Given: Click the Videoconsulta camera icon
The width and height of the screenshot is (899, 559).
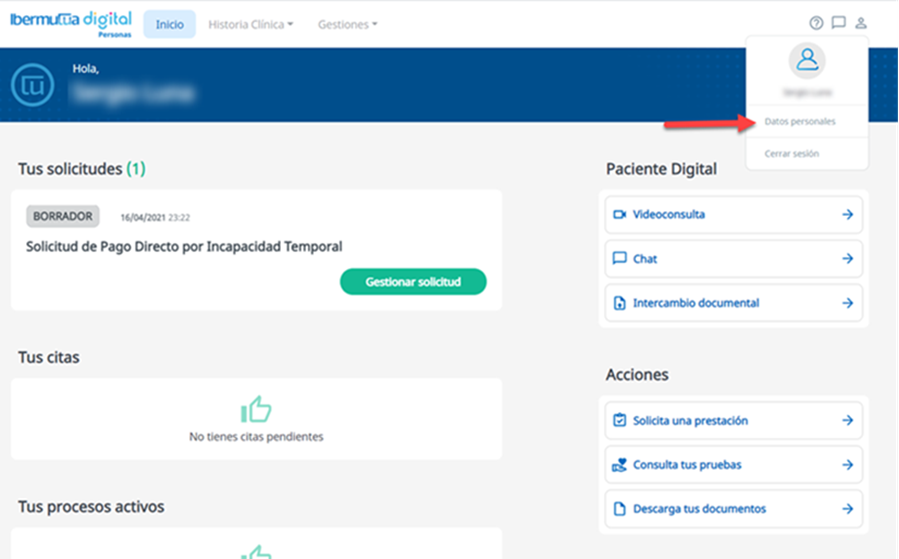Looking at the screenshot, I should (x=619, y=215).
